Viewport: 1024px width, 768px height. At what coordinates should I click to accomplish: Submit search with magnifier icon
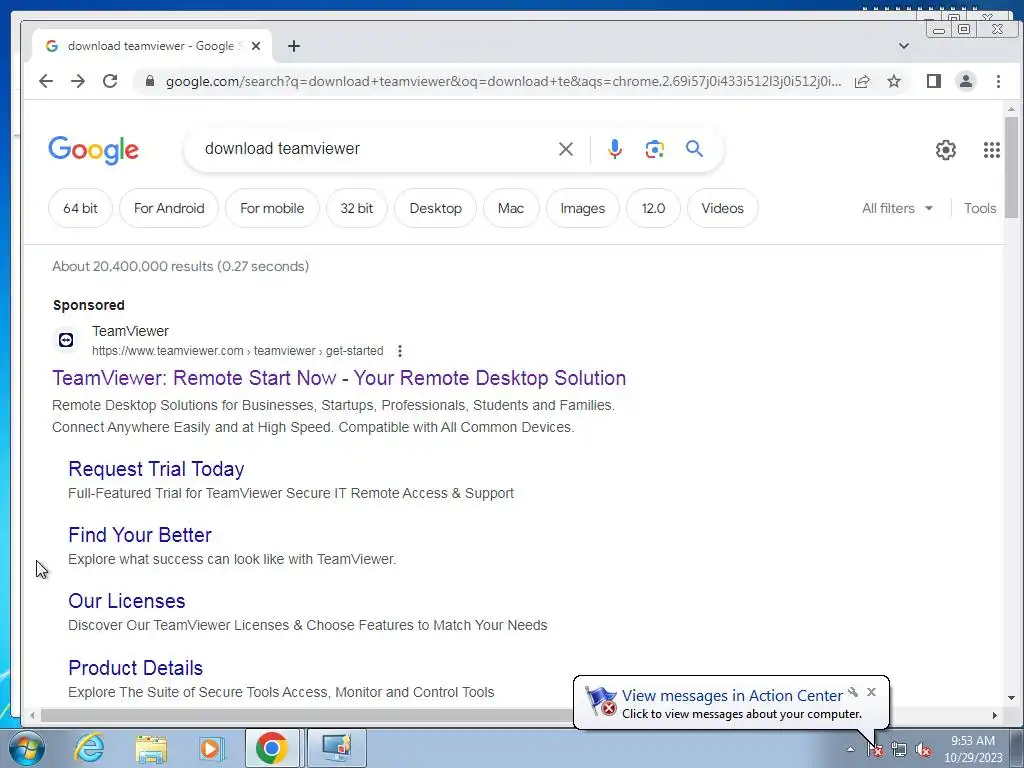694,149
